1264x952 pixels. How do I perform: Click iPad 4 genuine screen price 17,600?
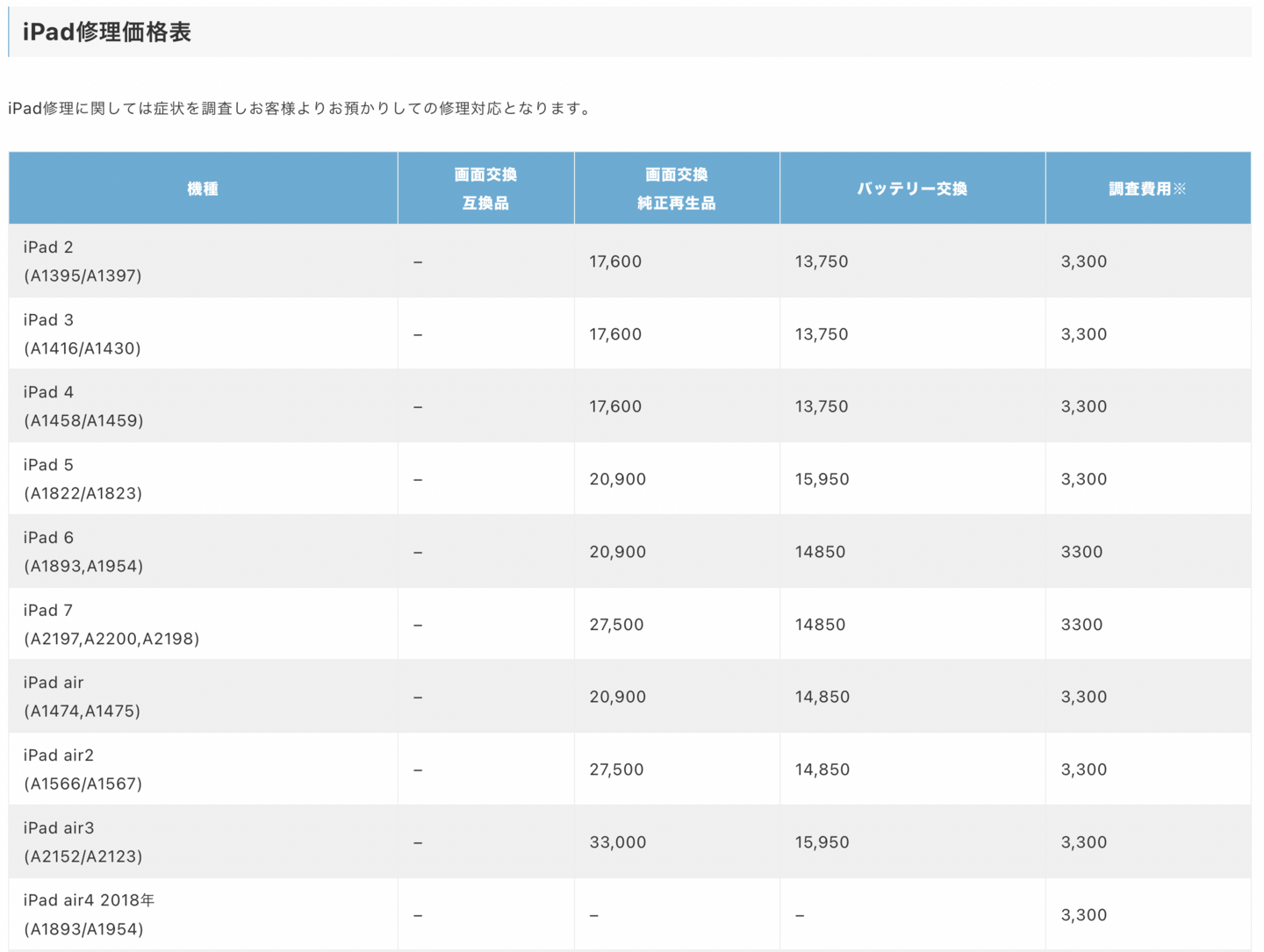615,406
